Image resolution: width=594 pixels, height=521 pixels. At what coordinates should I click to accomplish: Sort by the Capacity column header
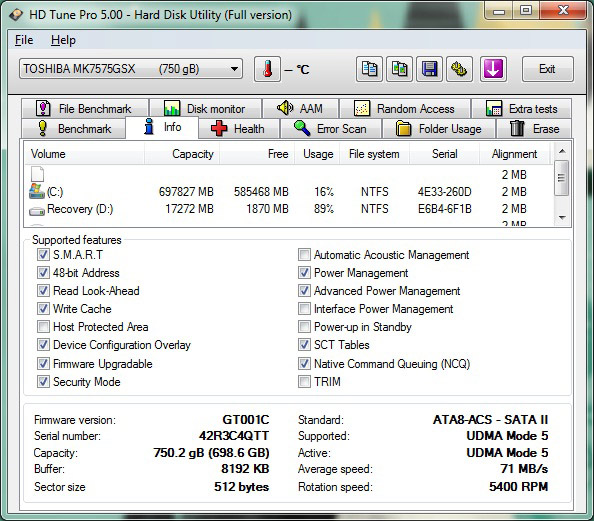click(181, 154)
